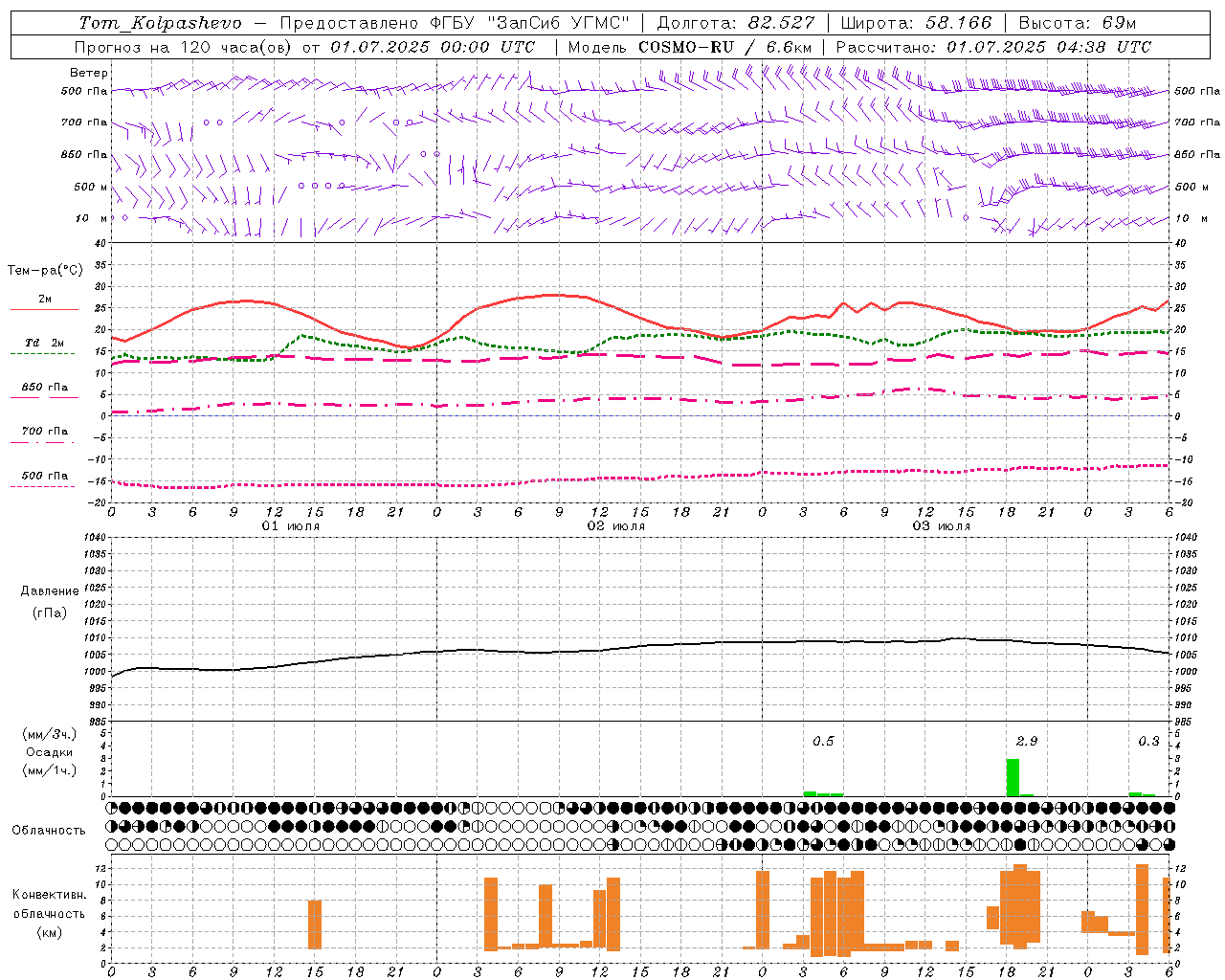Click the 0.3 precipitation total value
The width and height of the screenshot is (1225, 980).
click(1148, 741)
